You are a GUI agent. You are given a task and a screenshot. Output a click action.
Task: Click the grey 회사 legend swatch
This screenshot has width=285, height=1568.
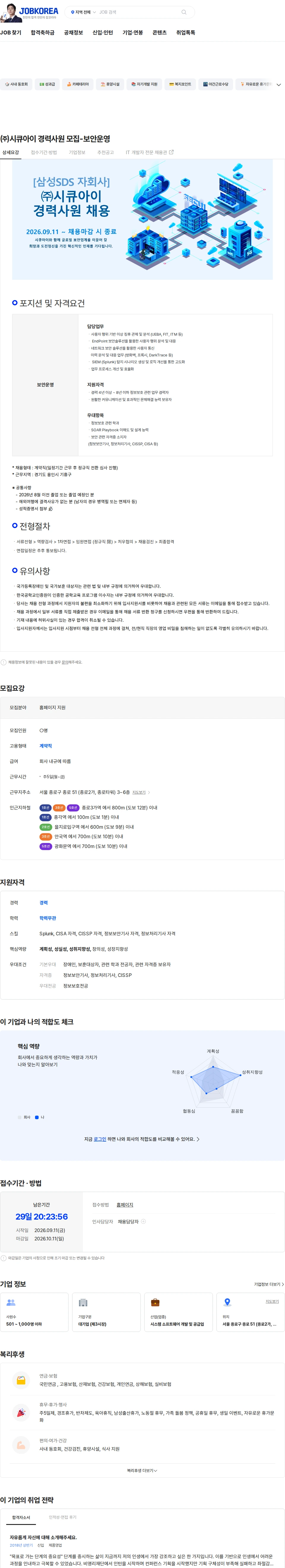tap(20, 1118)
